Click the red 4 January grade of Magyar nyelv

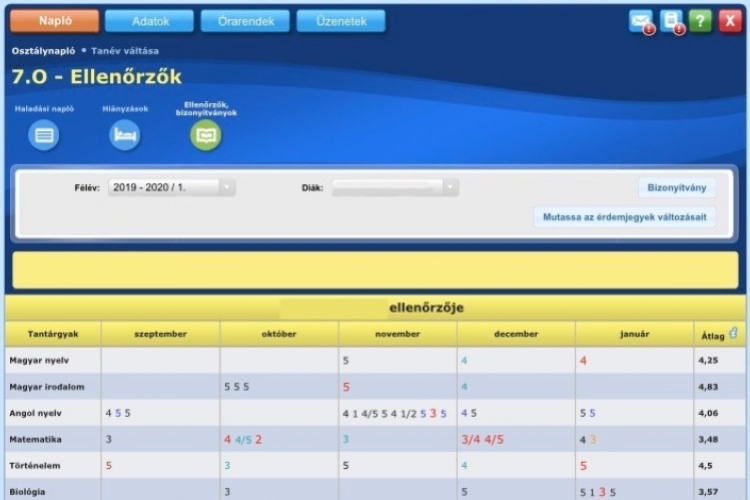click(x=583, y=360)
